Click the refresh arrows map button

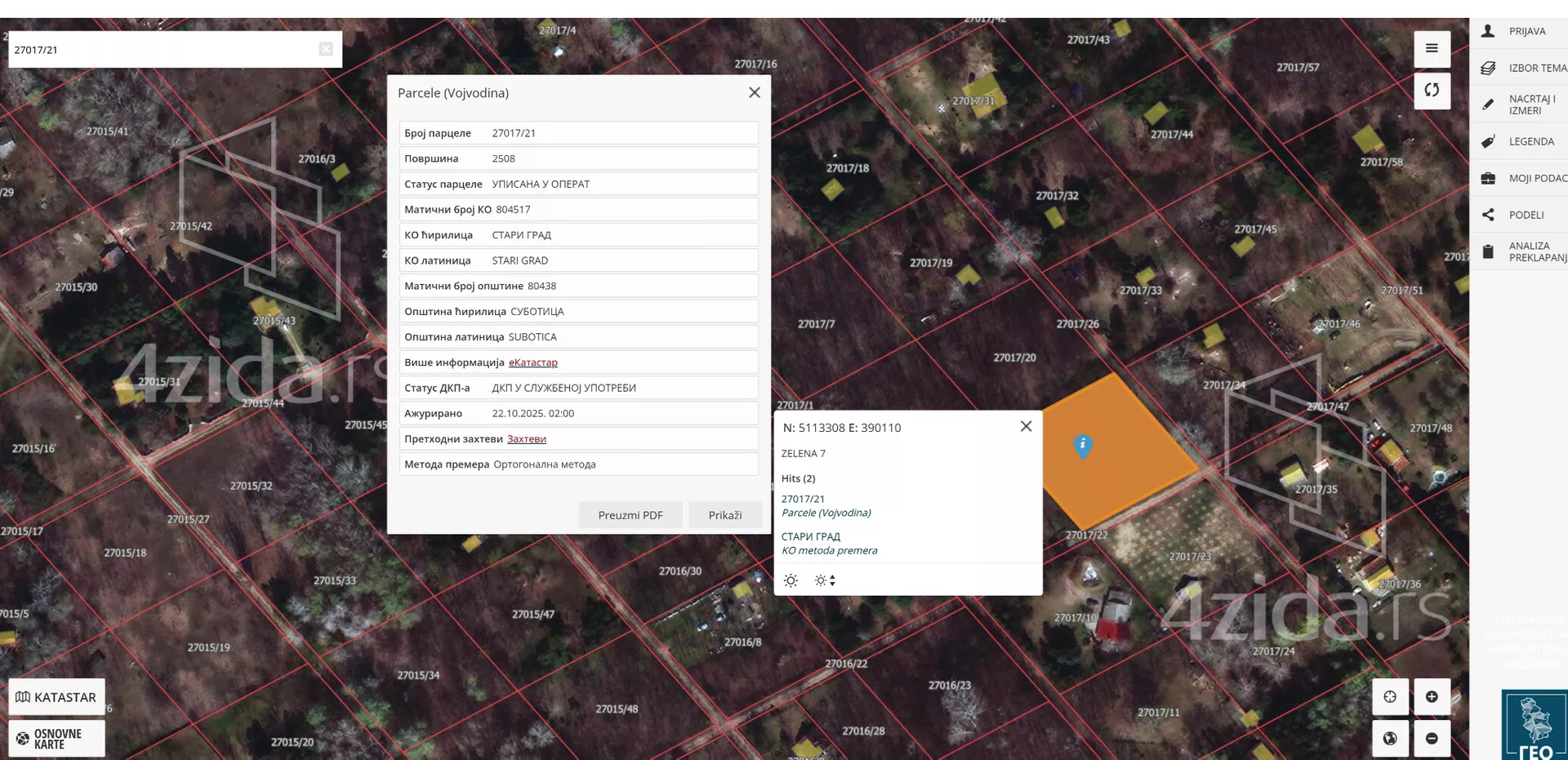pos(1432,91)
